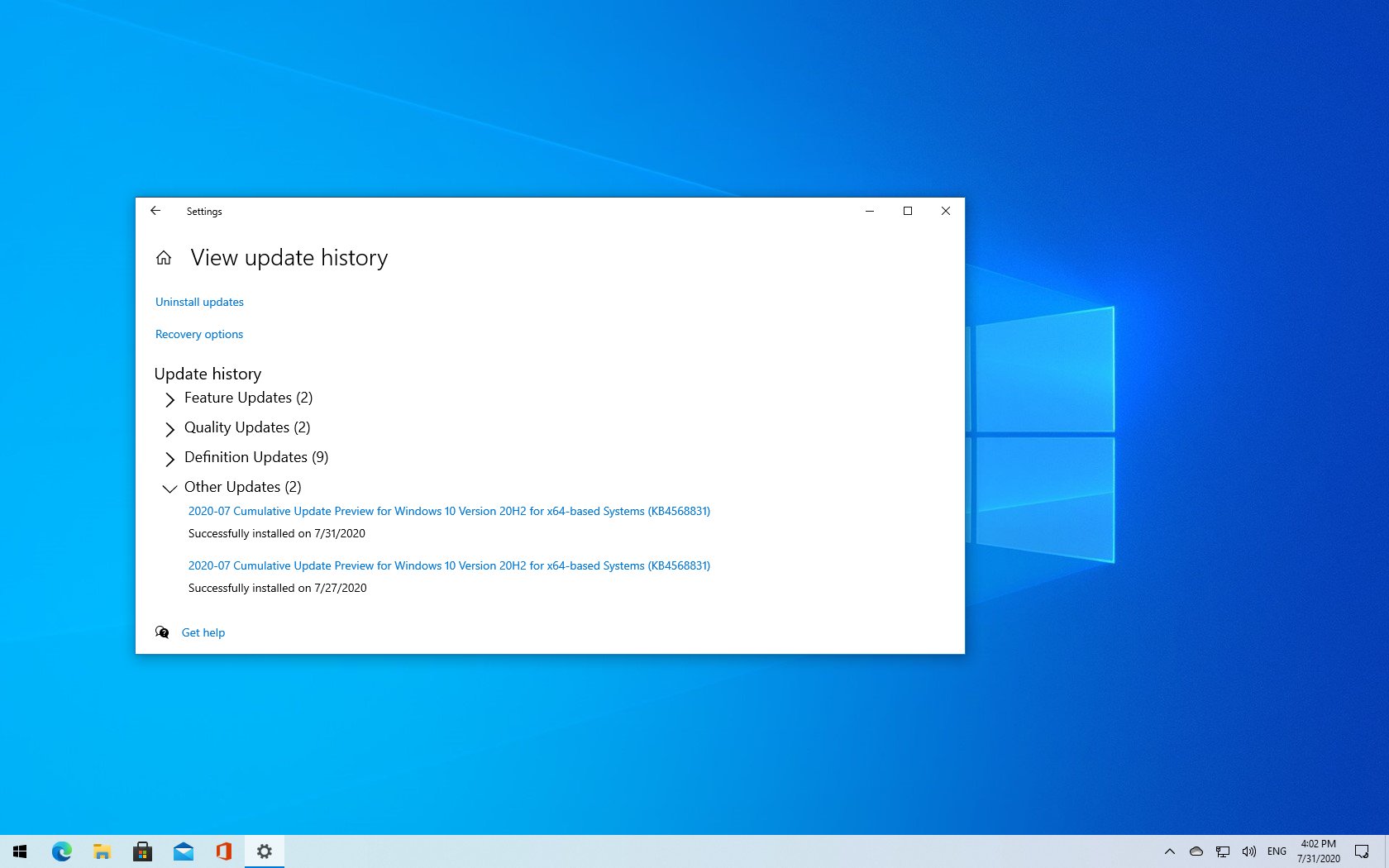
Task: Open the Mail app from the taskbar
Action: [x=183, y=851]
